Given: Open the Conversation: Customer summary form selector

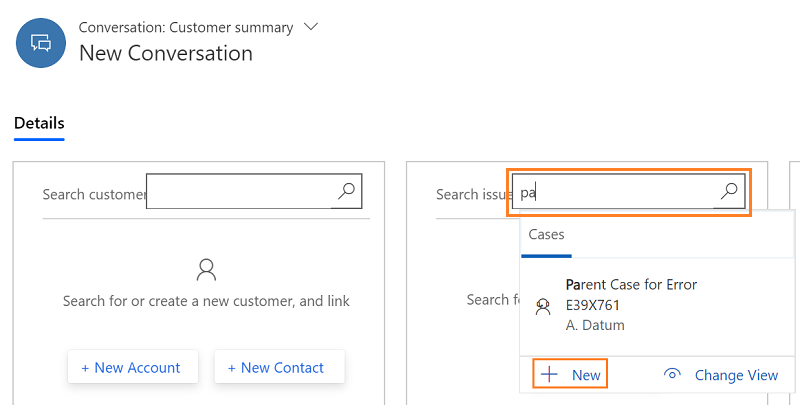Looking at the screenshot, I should click(x=186, y=27).
